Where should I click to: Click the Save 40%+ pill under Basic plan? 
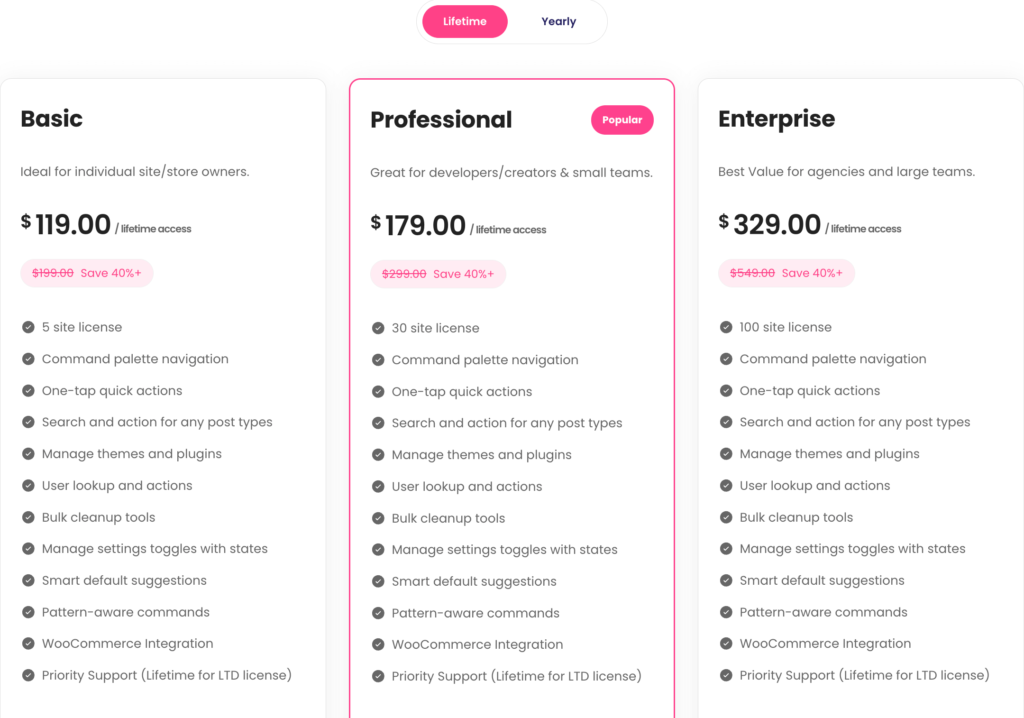[87, 272]
